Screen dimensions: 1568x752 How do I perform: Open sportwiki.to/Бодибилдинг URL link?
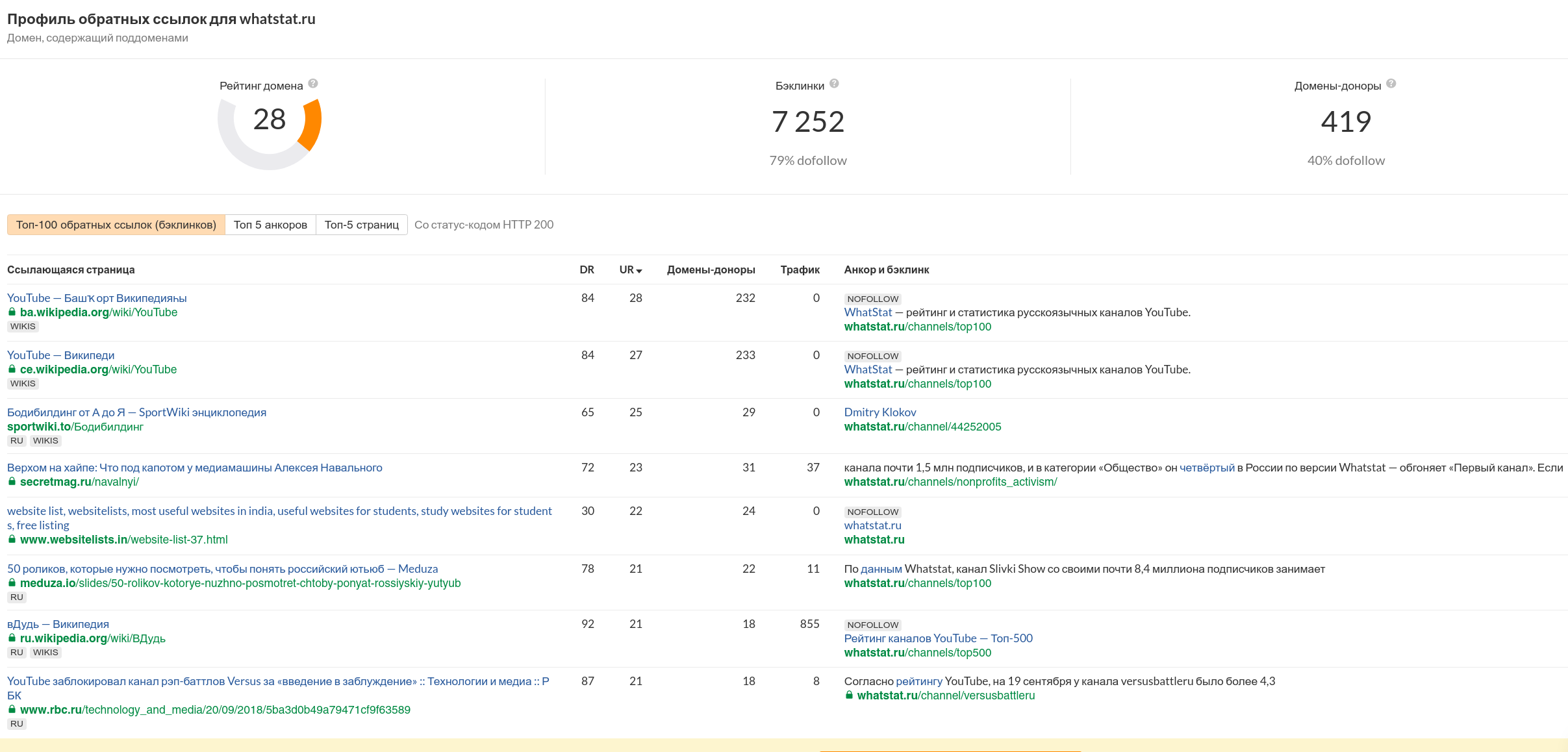pyautogui.click(x=75, y=427)
